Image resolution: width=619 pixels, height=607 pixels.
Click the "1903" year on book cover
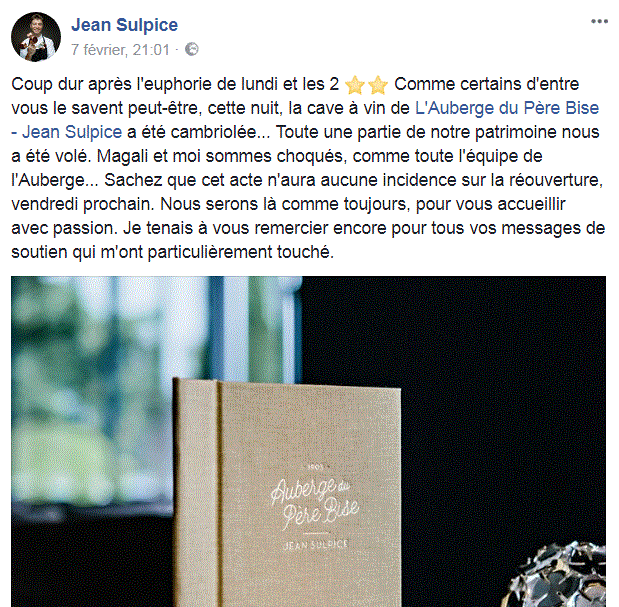click(x=315, y=467)
